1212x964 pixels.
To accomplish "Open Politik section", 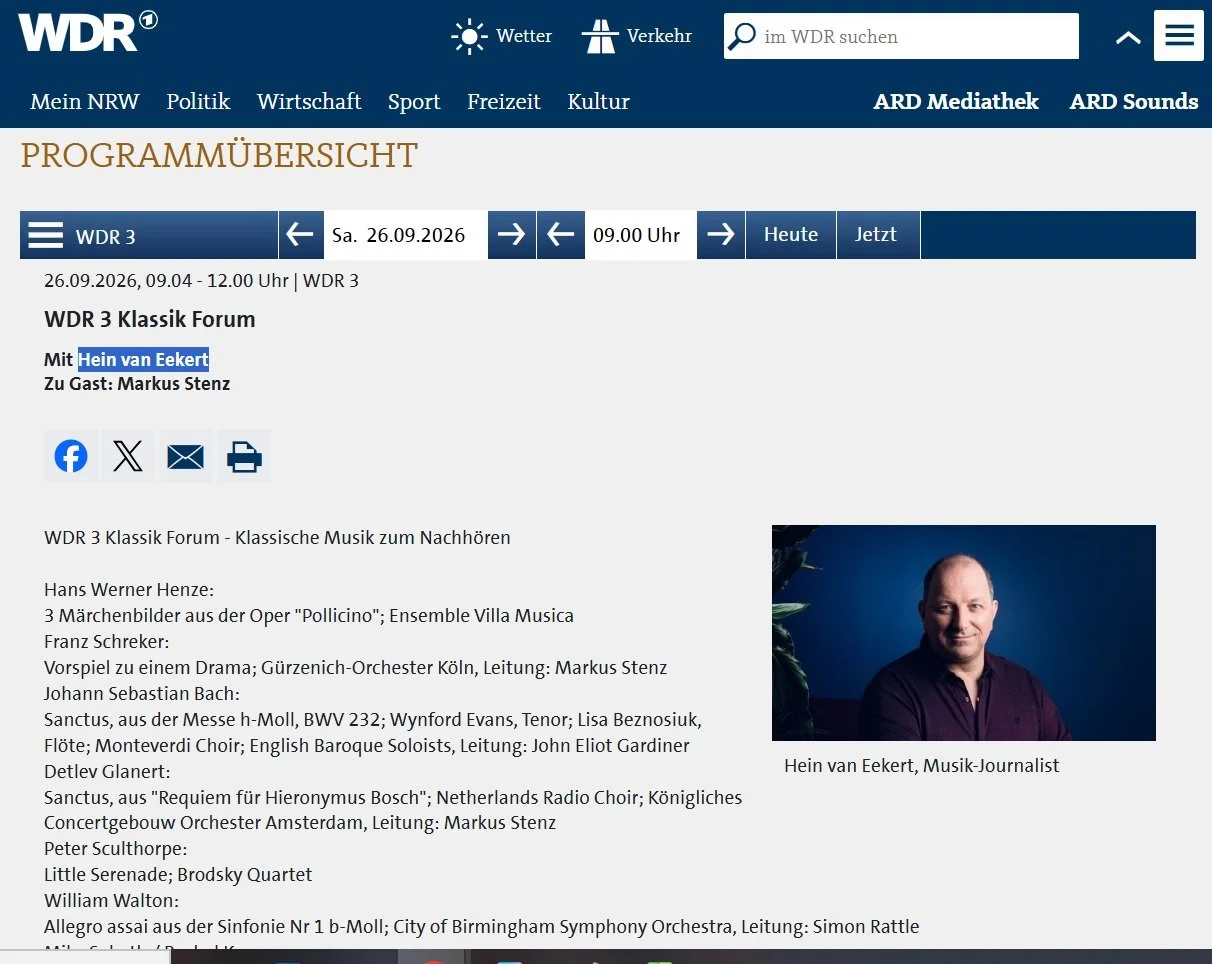I will (x=198, y=101).
